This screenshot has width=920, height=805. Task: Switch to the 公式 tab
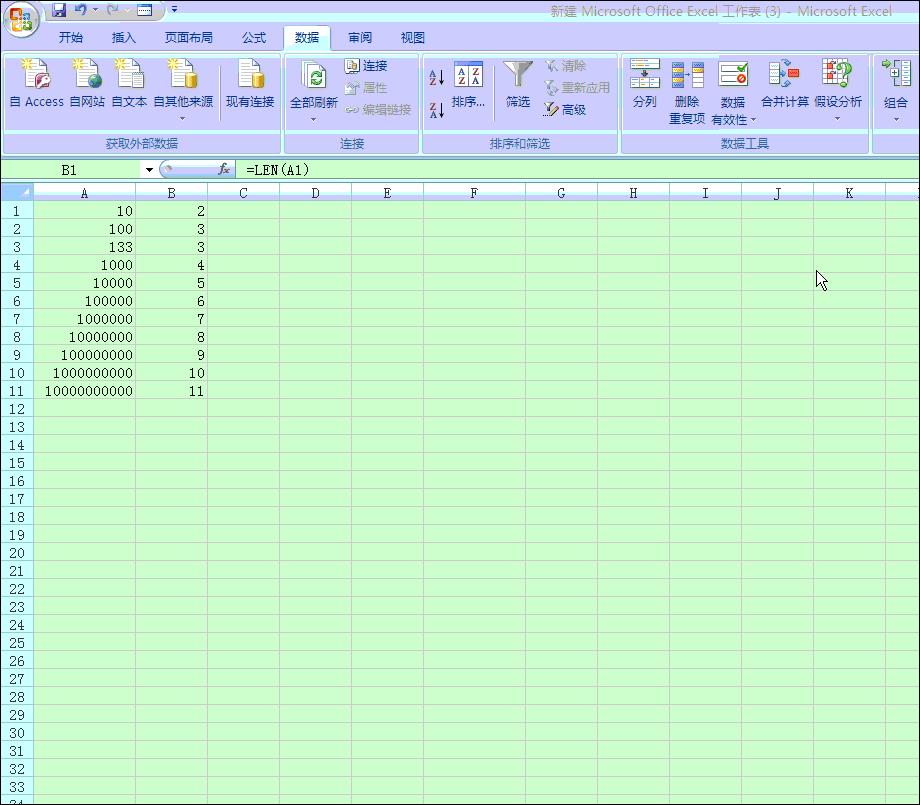(254, 38)
